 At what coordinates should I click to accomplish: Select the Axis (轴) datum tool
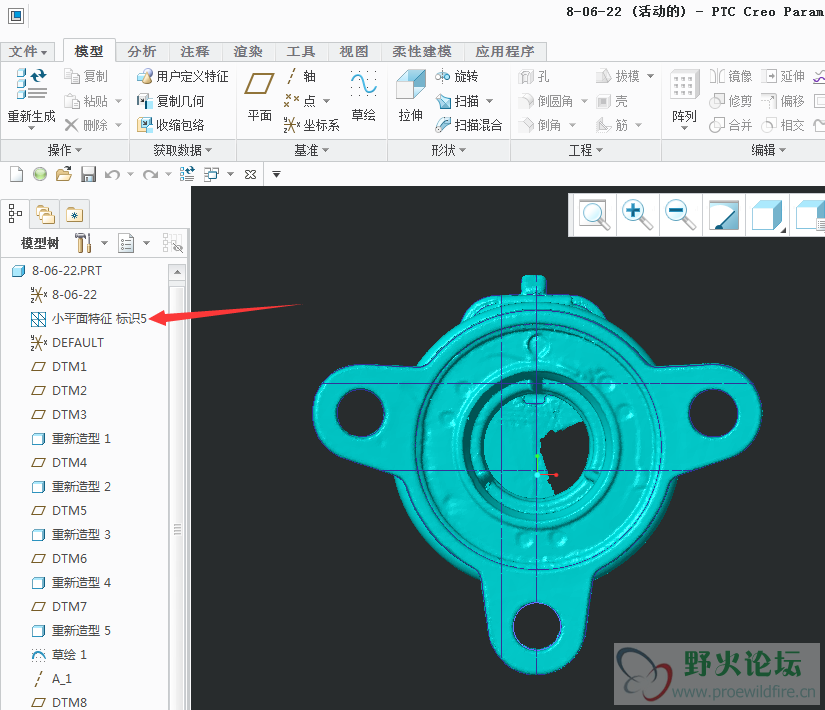(300, 76)
